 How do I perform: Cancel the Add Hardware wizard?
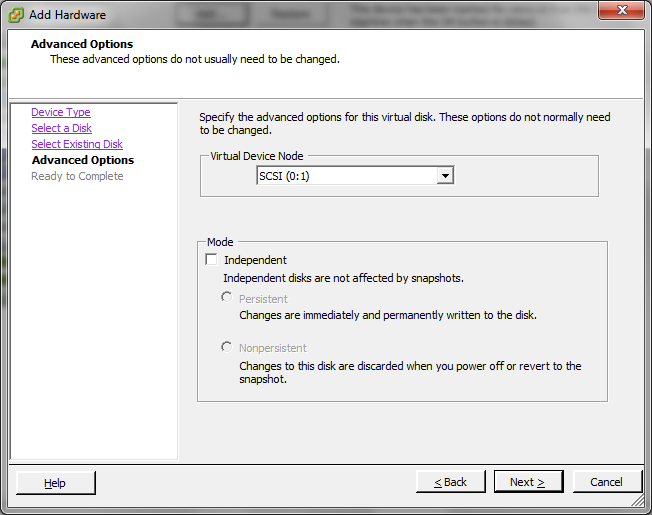[x=607, y=482]
